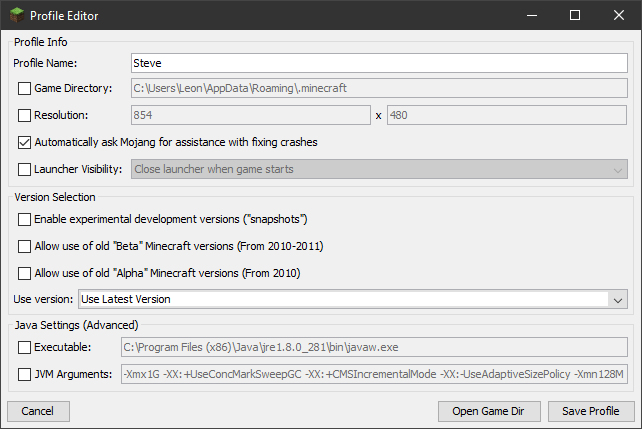
Task: Tick the Java Executable checkbox
Action: click(x=25, y=347)
